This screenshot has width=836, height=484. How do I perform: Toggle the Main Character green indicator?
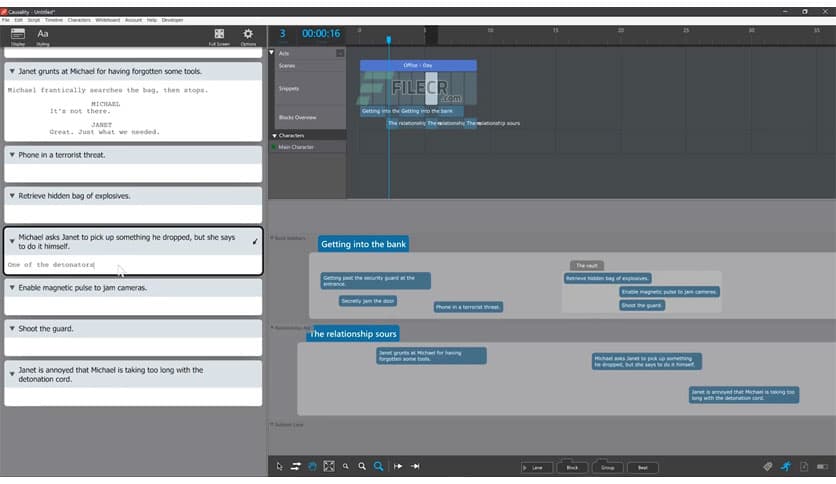tap(273, 147)
